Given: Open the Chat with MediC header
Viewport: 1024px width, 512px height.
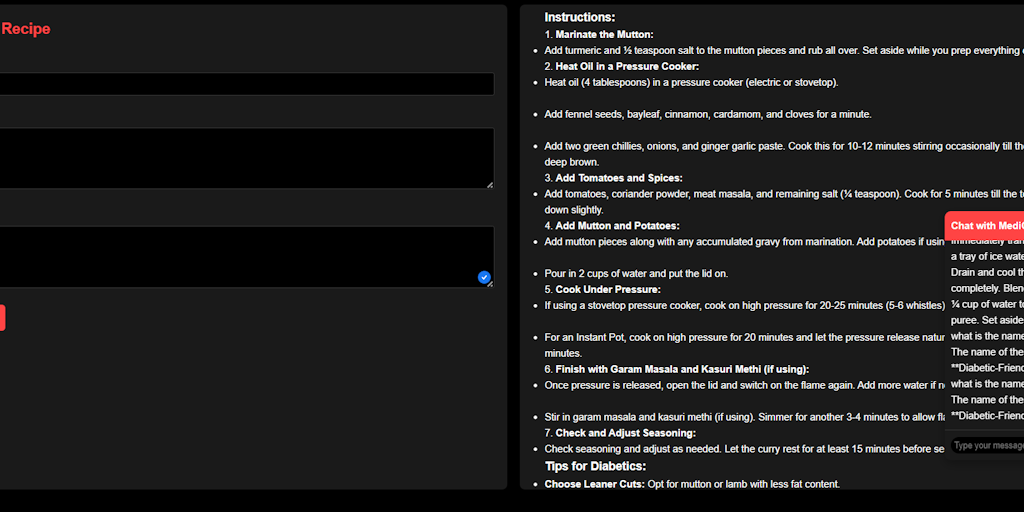Looking at the screenshot, I should pyautogui.click(x=986, y=226).
